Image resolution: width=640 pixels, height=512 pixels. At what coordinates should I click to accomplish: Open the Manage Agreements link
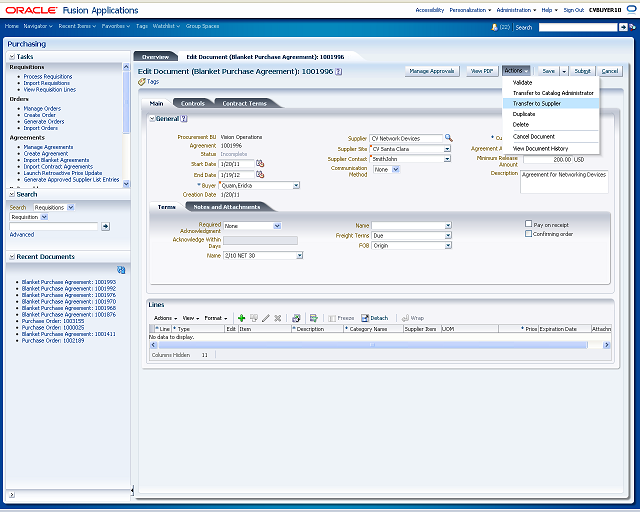tap(48, 147)
